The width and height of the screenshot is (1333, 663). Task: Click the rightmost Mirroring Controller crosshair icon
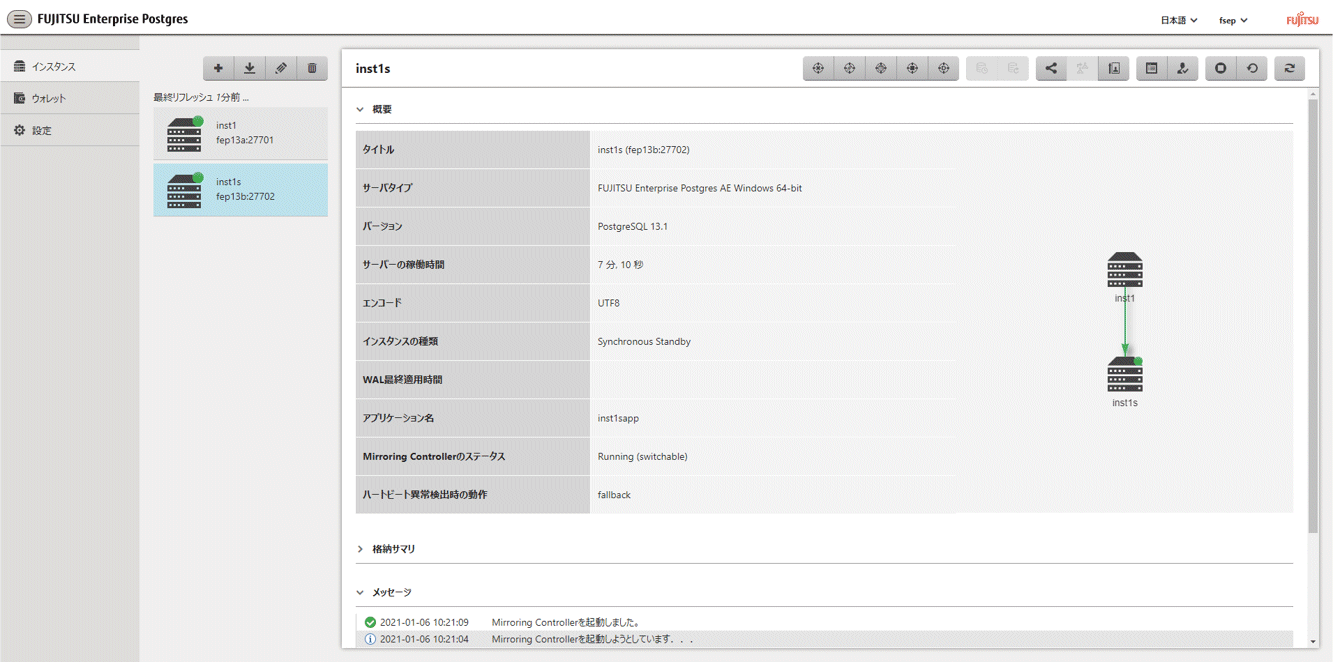944,68
